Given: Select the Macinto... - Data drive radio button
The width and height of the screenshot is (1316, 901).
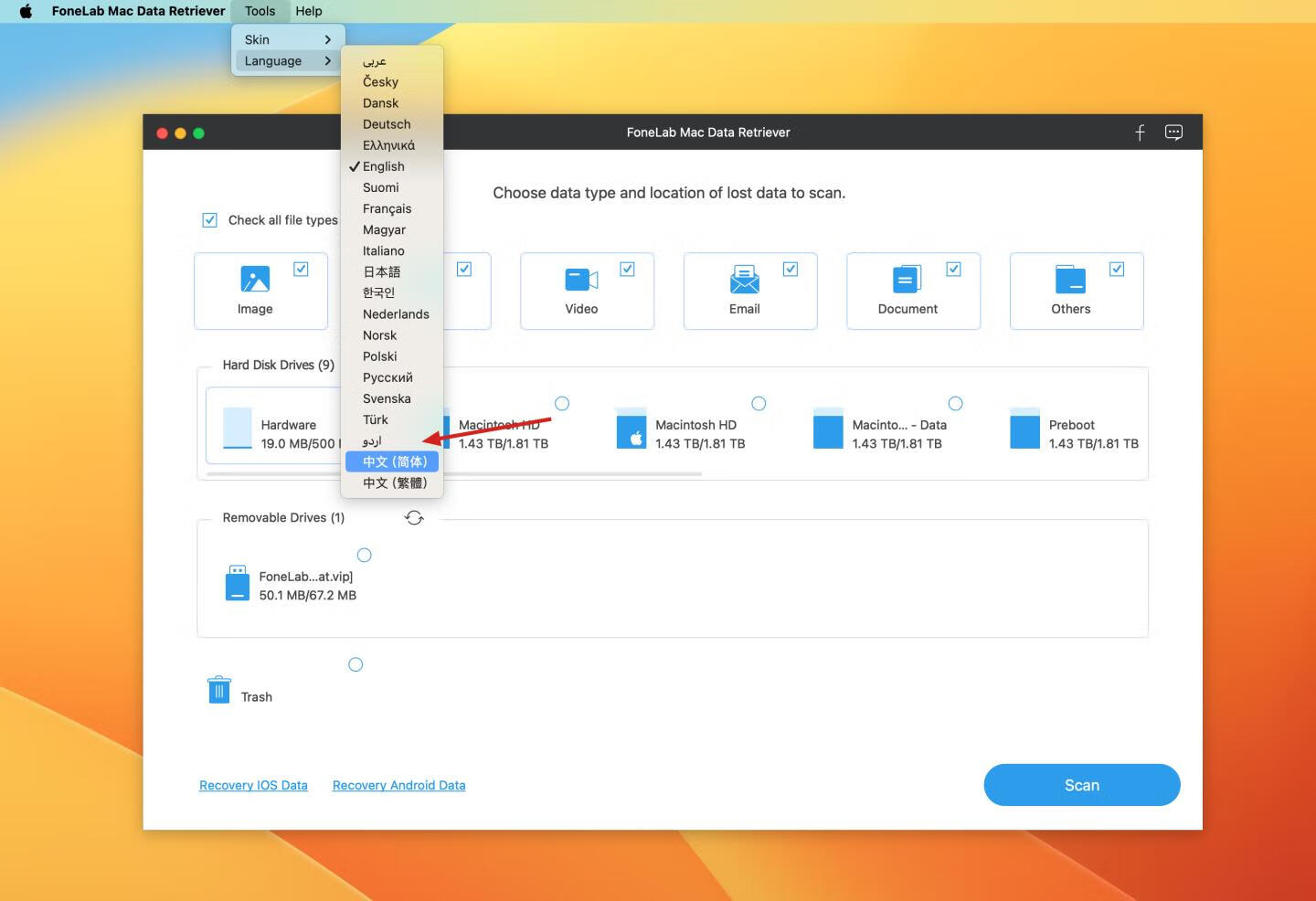Looking at the screenshot, I should (x=955, y=403).
